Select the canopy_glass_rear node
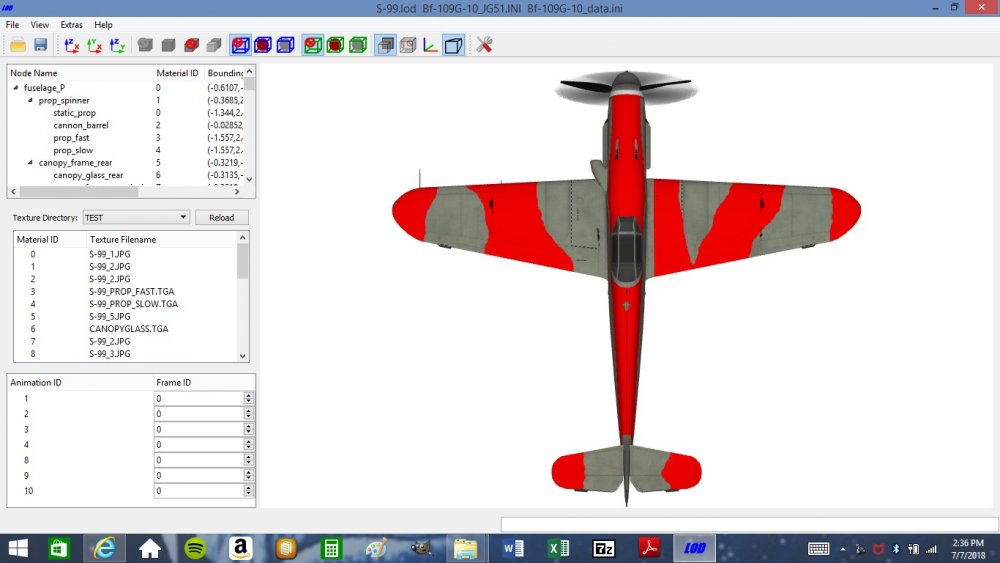Image resolution: width=1000 pixels, height=563 pixels. pyautogui.click(x=88, y=175)
